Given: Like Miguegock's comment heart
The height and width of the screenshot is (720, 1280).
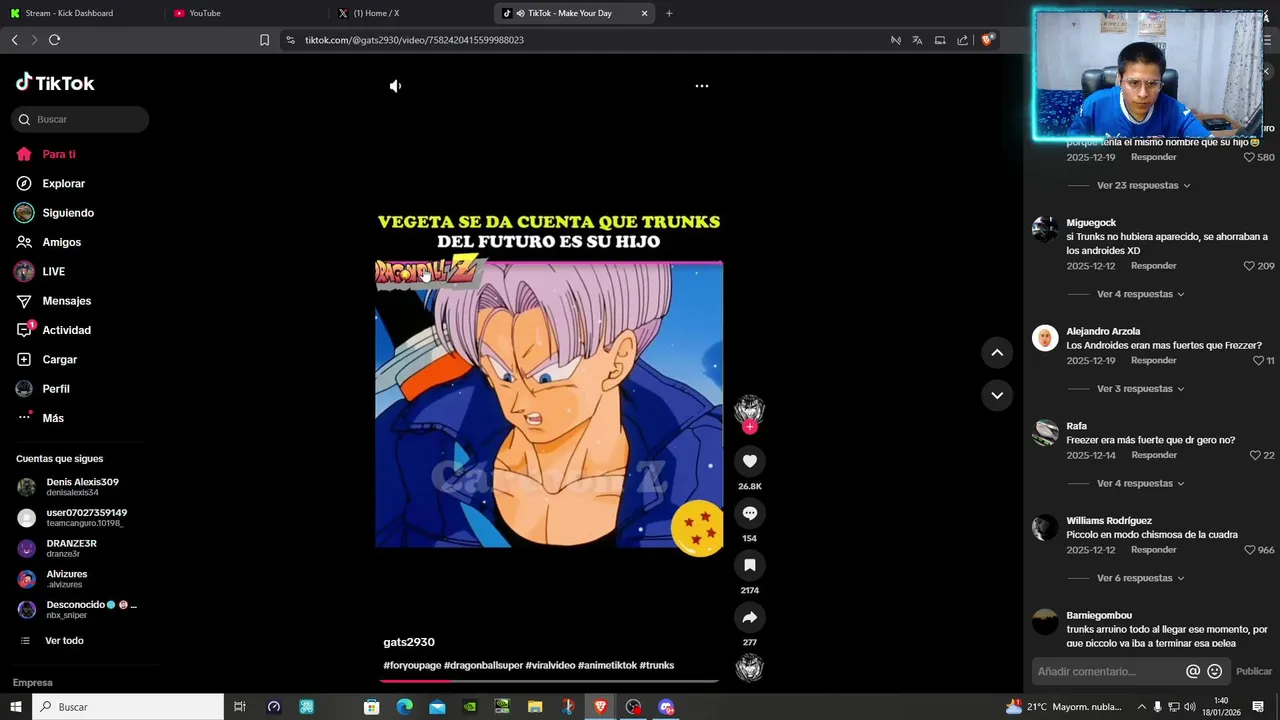Looking at the screenshot, I should pos(1249,266).
